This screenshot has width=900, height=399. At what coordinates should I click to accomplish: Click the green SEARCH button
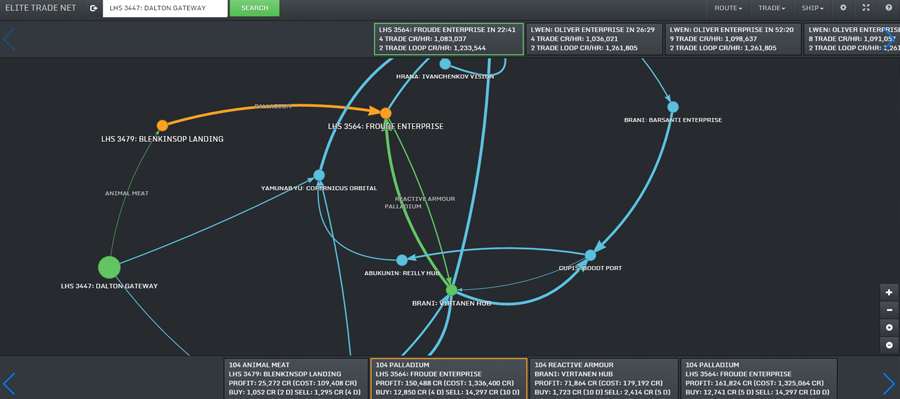(x=254, y=8)
